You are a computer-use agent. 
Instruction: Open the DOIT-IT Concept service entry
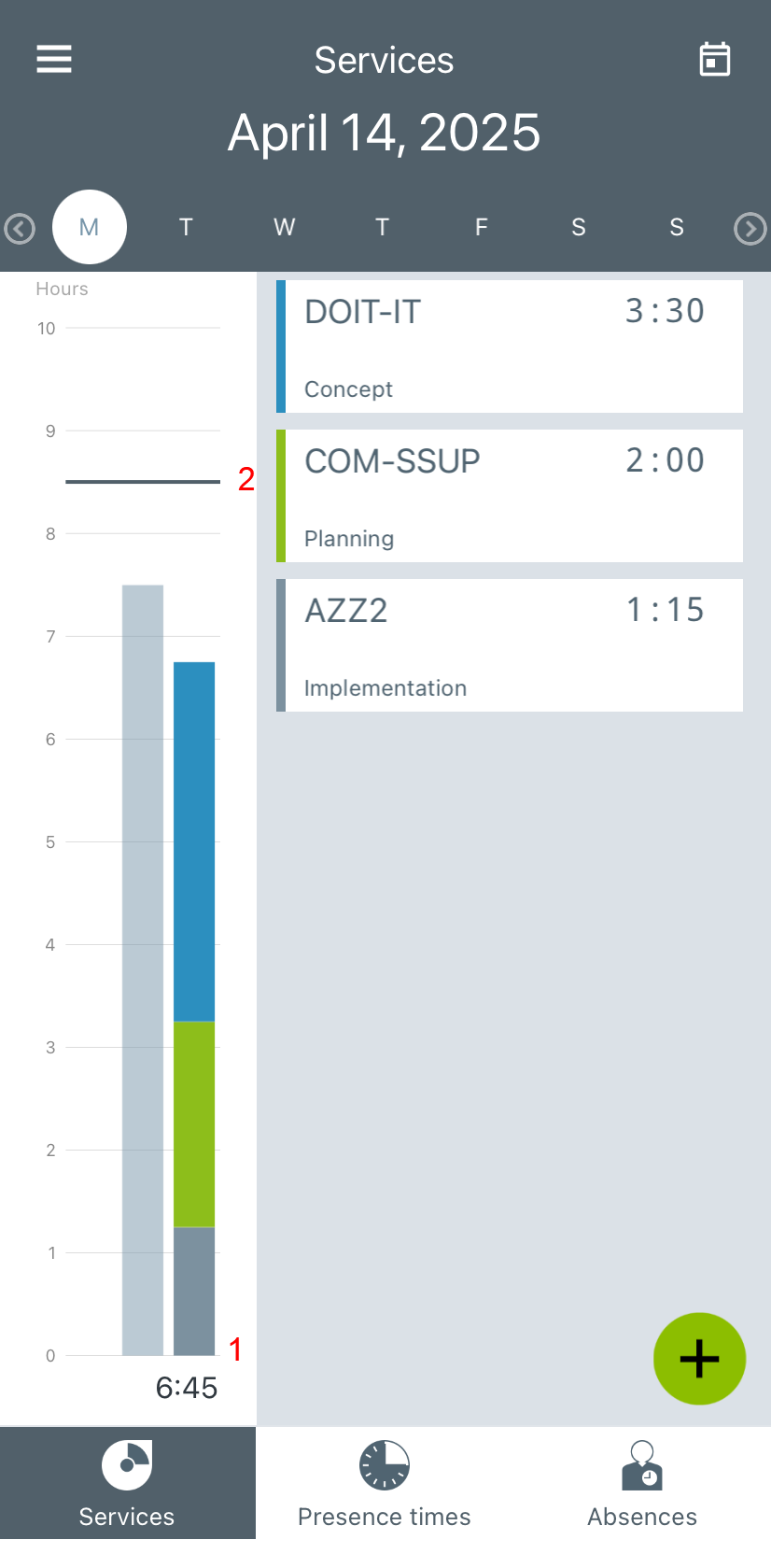tap(510, 346)
